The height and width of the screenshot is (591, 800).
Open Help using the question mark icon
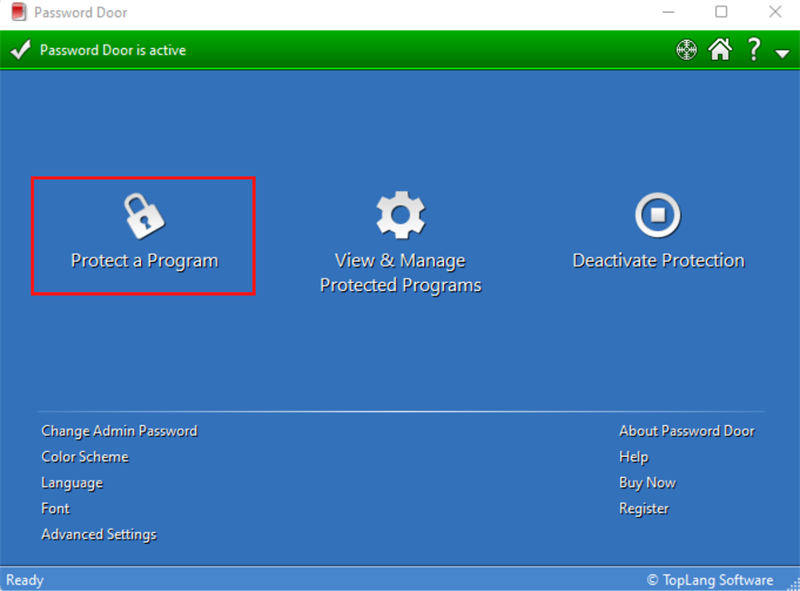tap(753, 49)
